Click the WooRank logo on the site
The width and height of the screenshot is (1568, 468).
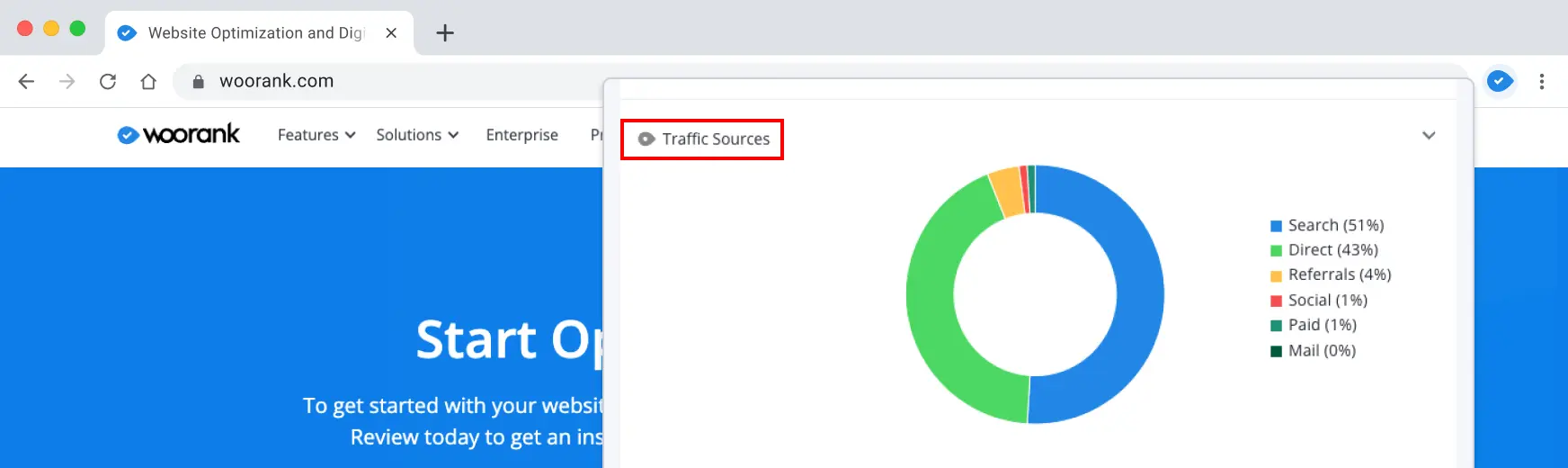click(x=179, y=135)
